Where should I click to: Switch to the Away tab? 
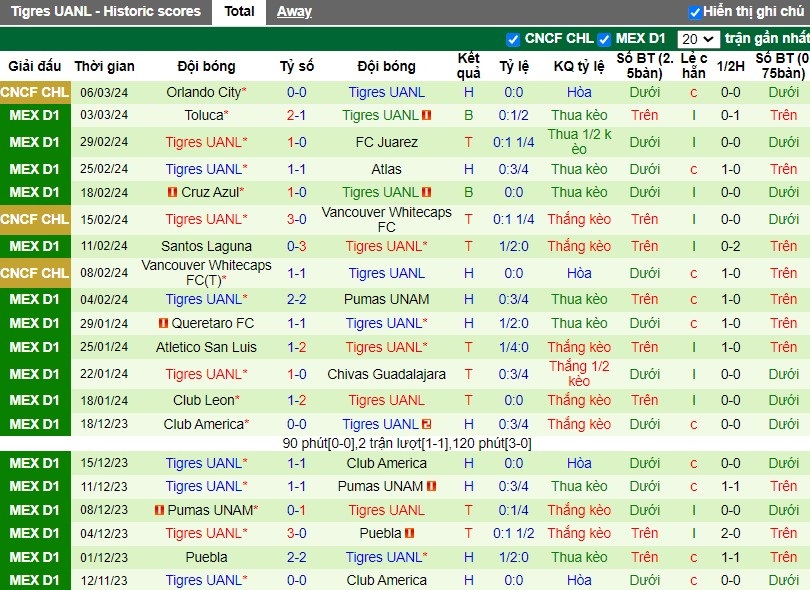point(294,11)
